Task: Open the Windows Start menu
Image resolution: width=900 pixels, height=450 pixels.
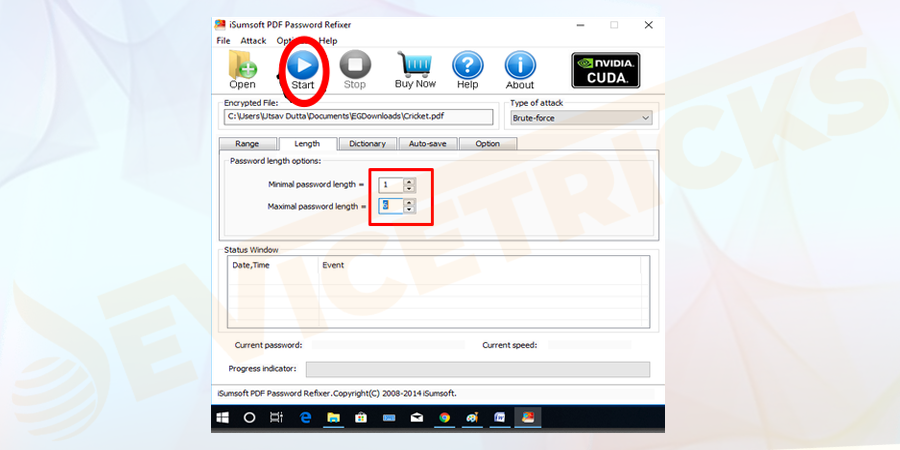Action: tap(222, 418)
